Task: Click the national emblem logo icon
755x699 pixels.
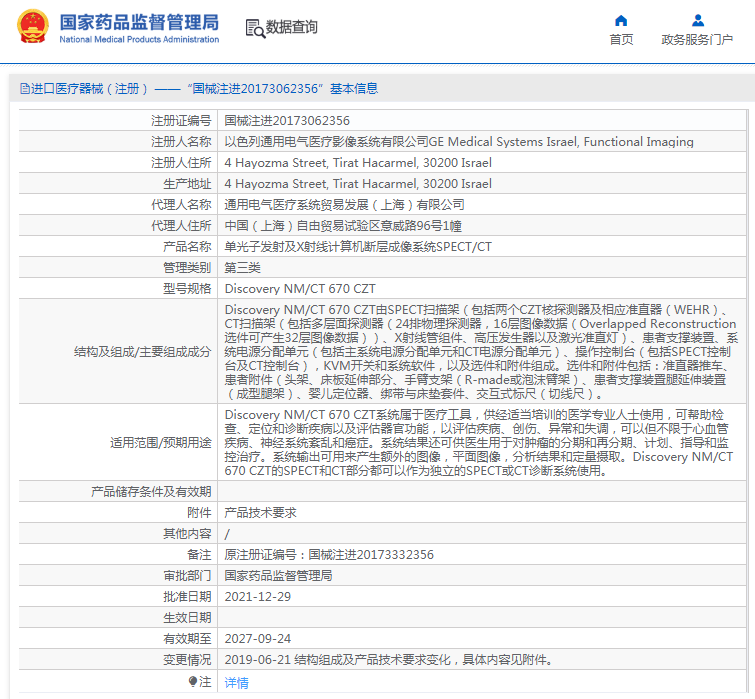Action: point(33,26)
